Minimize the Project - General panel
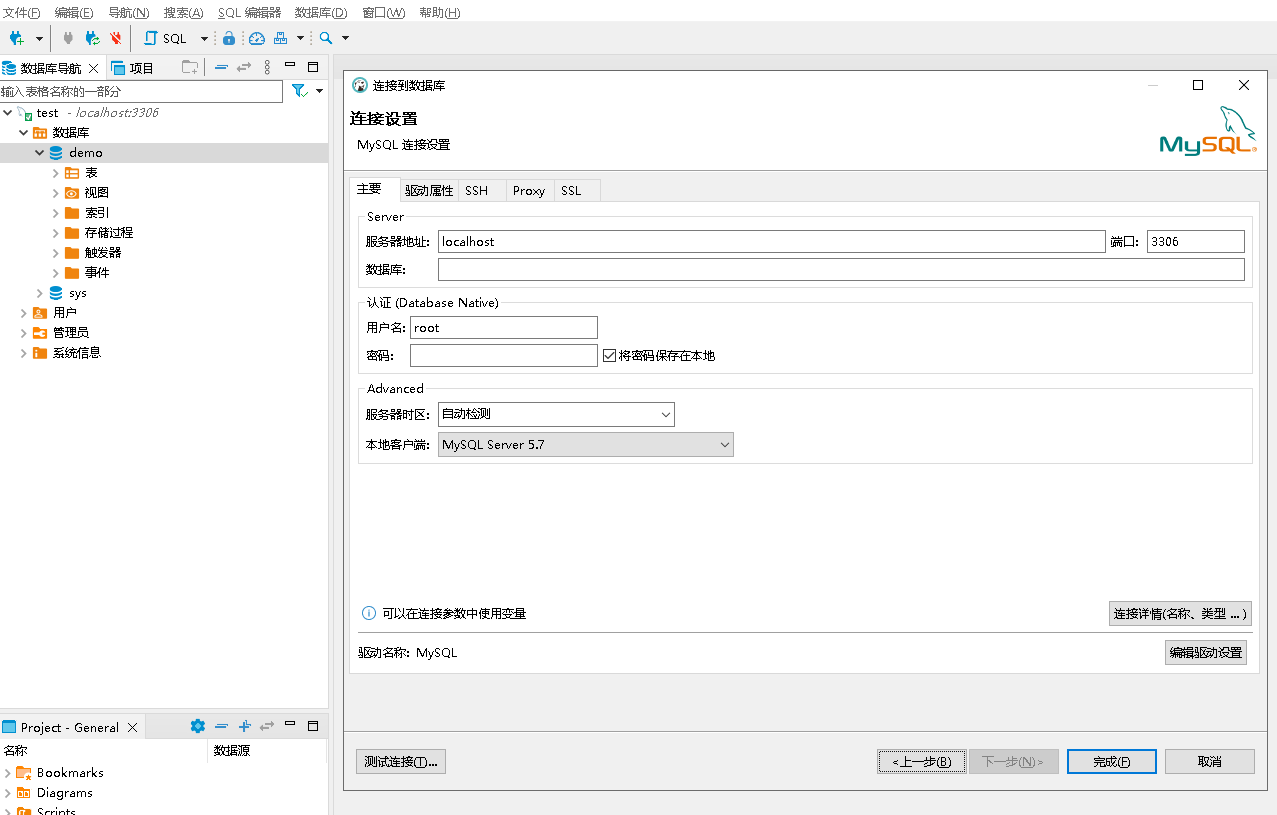 click(x=290, y=724)
